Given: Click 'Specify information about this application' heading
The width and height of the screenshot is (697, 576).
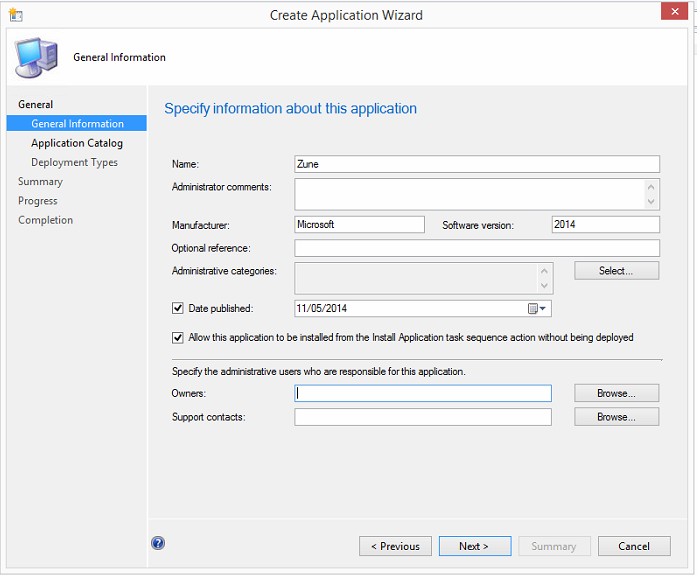Looking at the screenshot, I should [x=291, y=108].
